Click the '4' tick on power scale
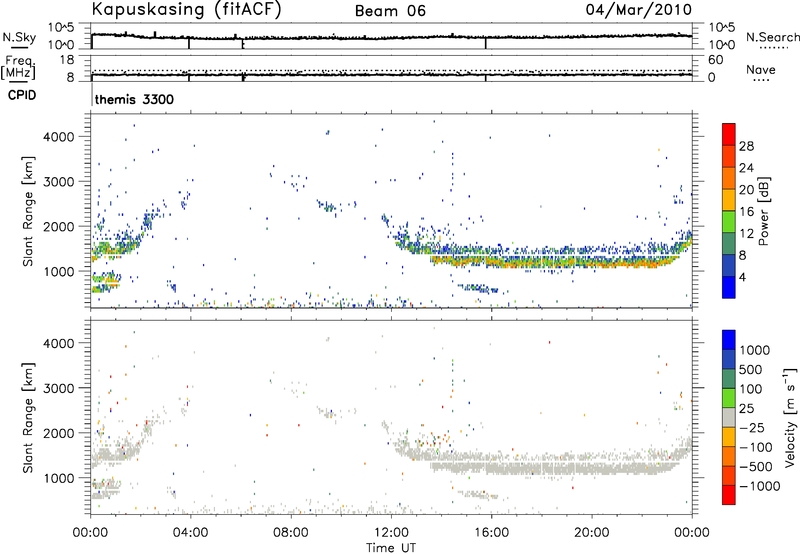Image resolution: width=800 pixels, height=554 pixels. pyautogui.click(x=742, y=277)
